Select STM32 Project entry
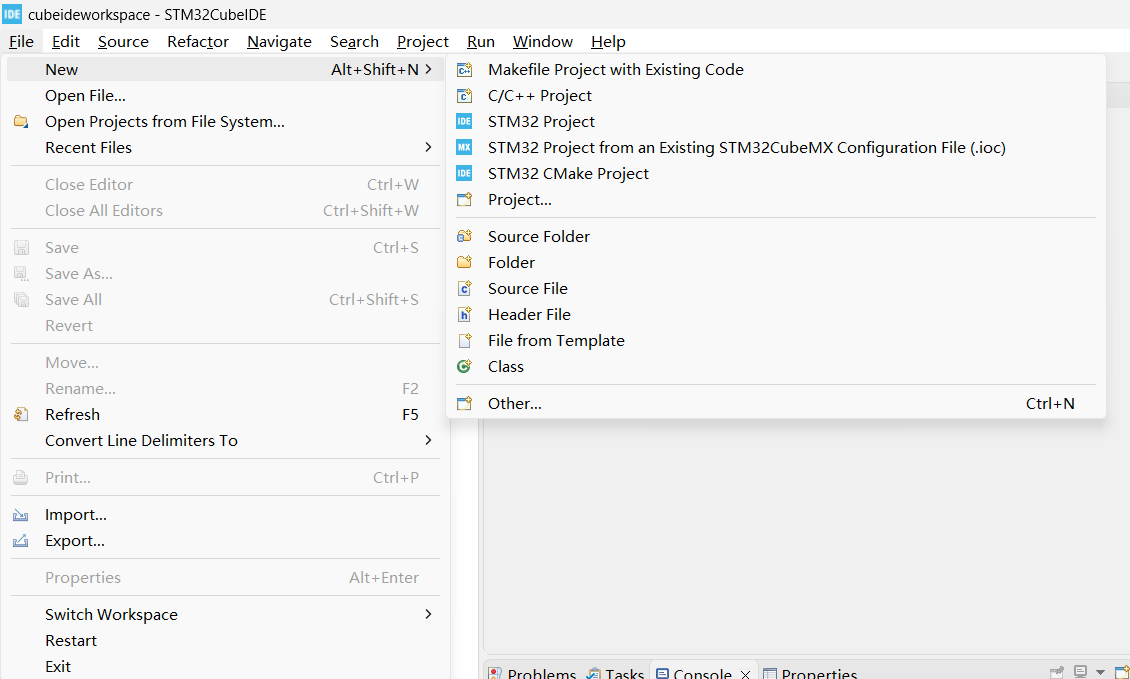 tap(775, 122)
